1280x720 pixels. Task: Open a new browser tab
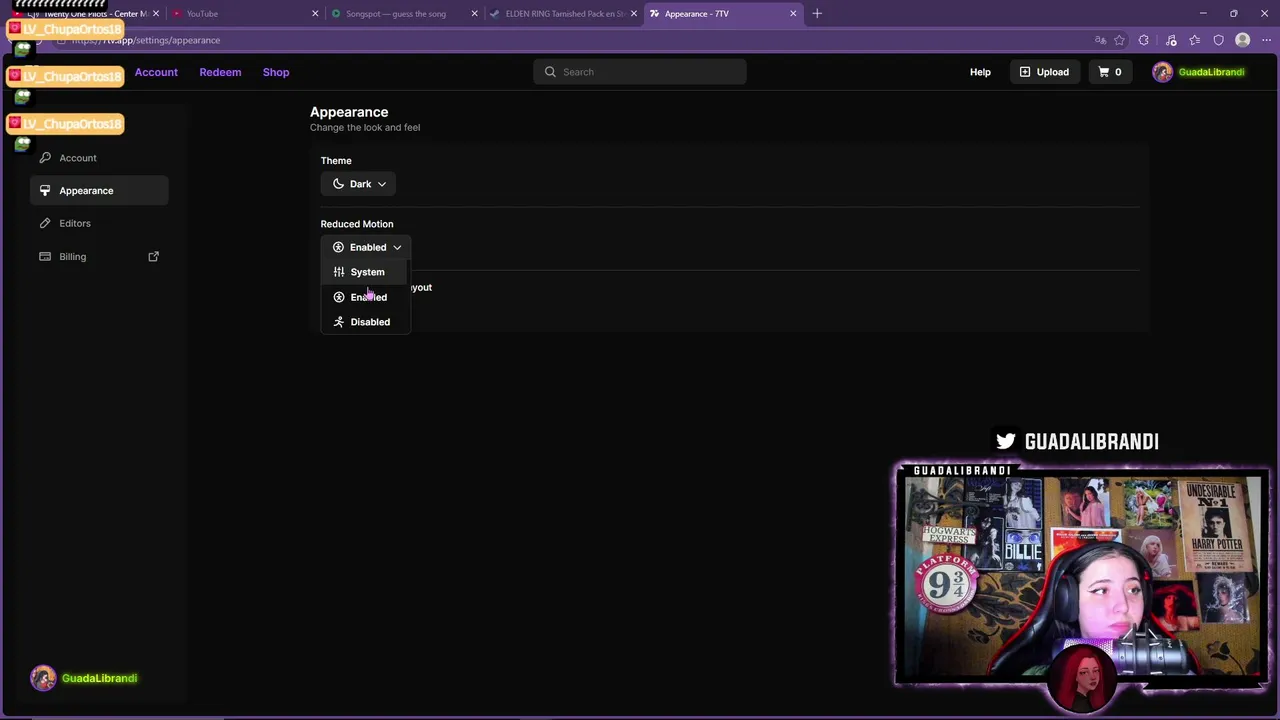coord(817,14)
